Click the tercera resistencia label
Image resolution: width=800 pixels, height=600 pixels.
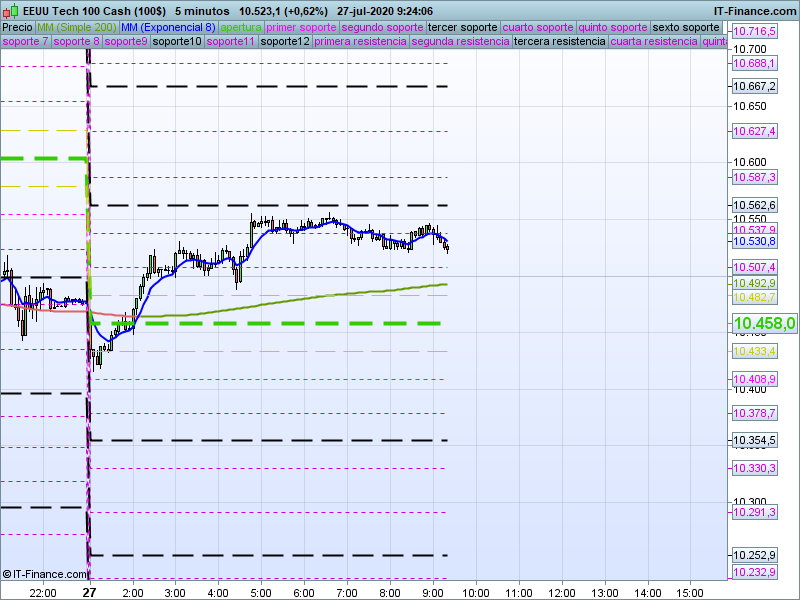558,42
